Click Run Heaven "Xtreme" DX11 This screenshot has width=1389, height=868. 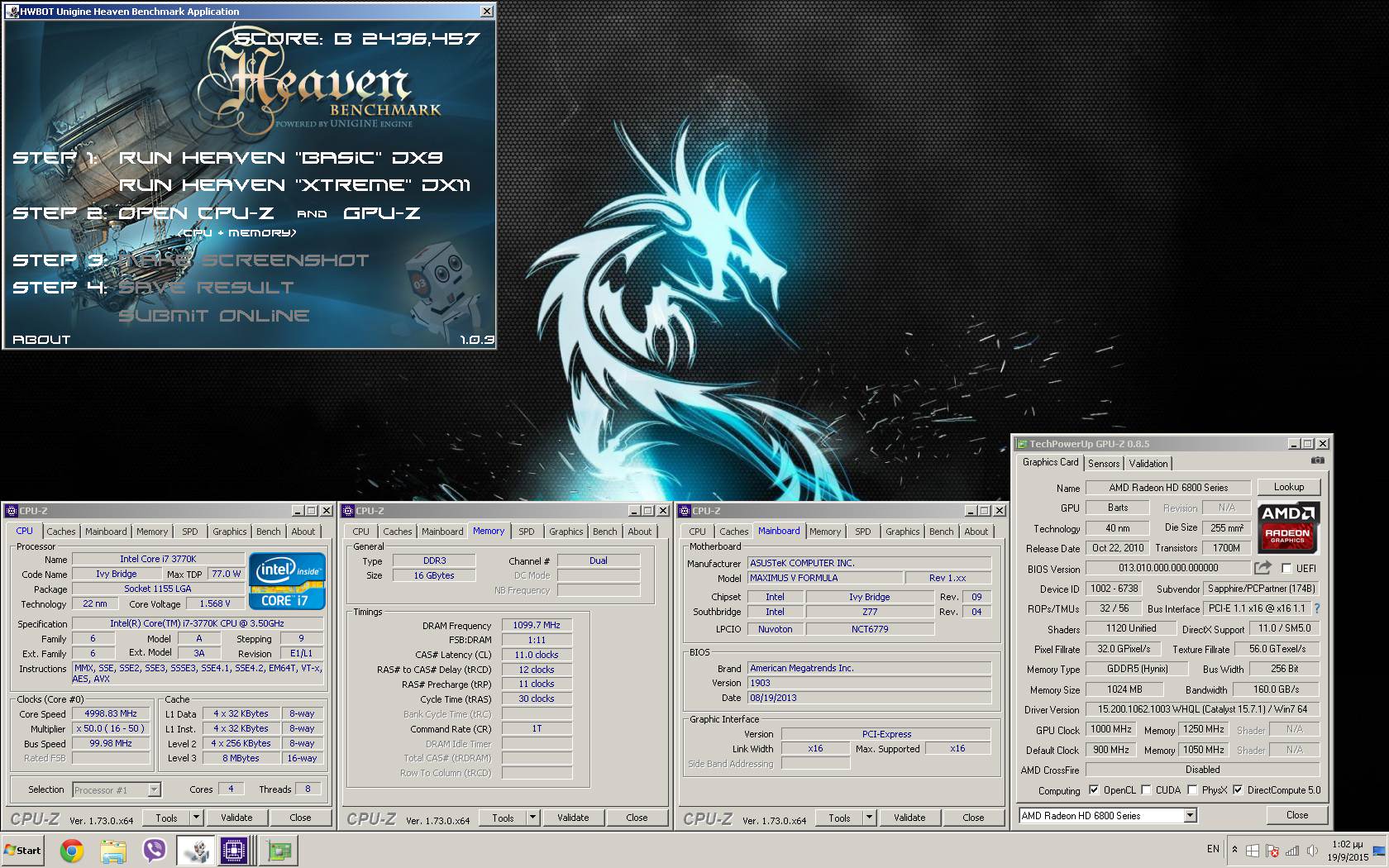tap(295, 185)
